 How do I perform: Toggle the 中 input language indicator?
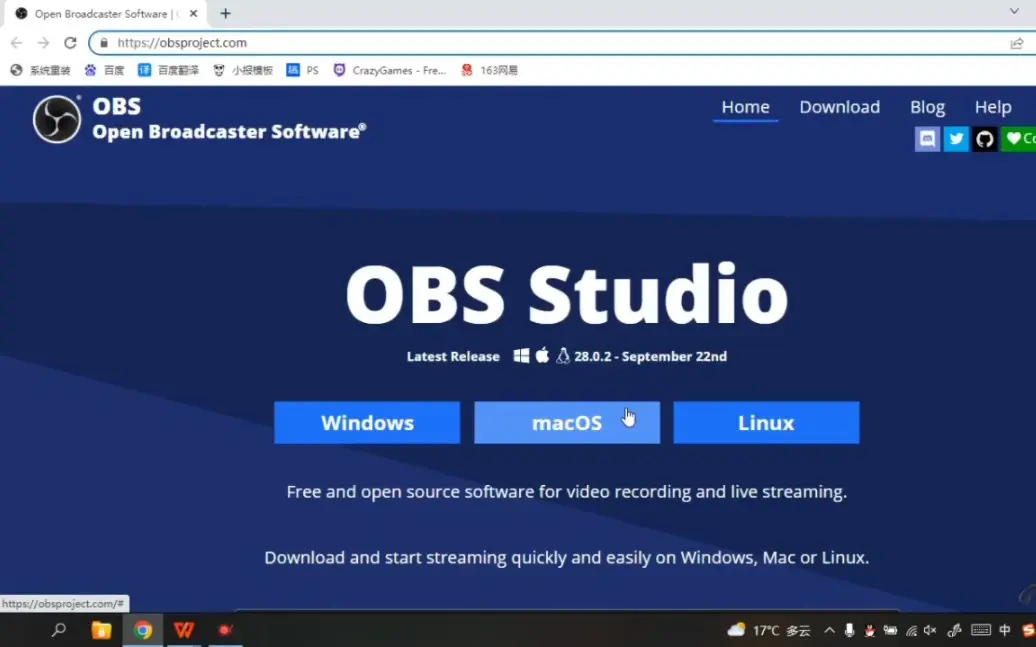[x=1005, y=630]
